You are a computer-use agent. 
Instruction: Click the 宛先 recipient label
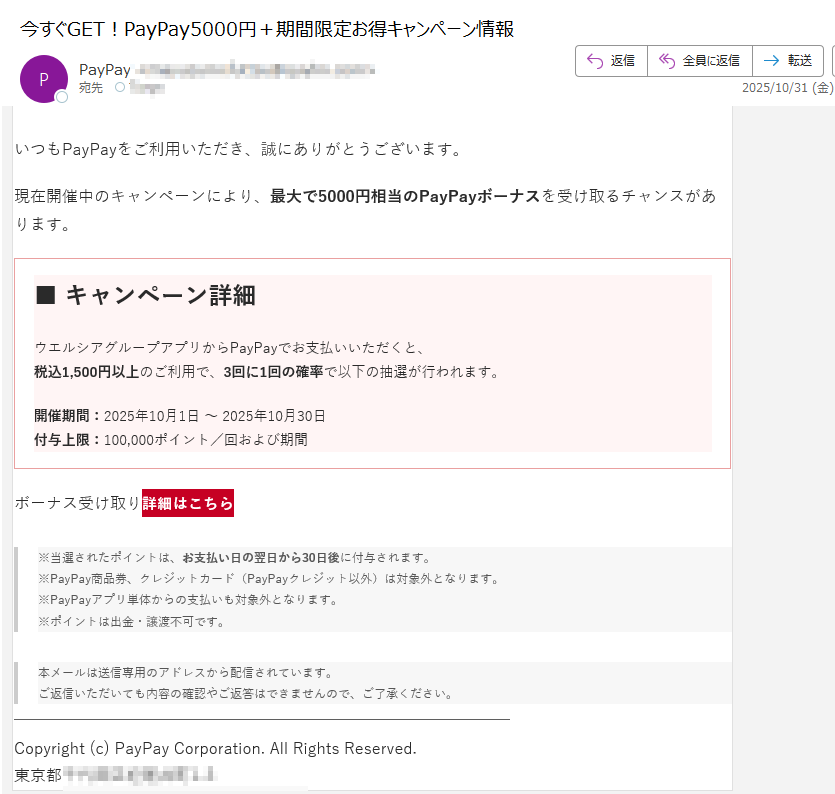90,88
